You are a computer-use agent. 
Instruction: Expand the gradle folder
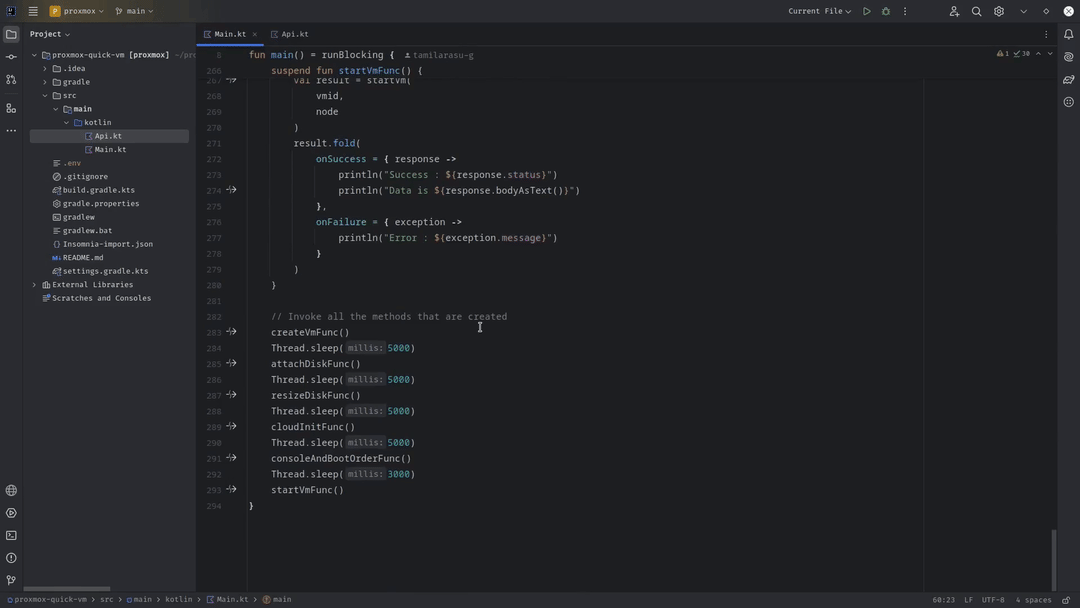pyautogui.click(x=45, y=82)
